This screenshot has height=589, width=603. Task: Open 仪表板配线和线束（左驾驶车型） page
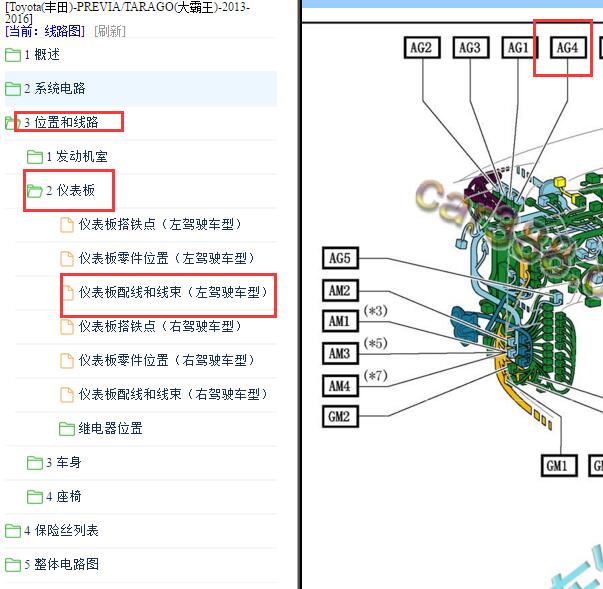click(x=174, y=293)
